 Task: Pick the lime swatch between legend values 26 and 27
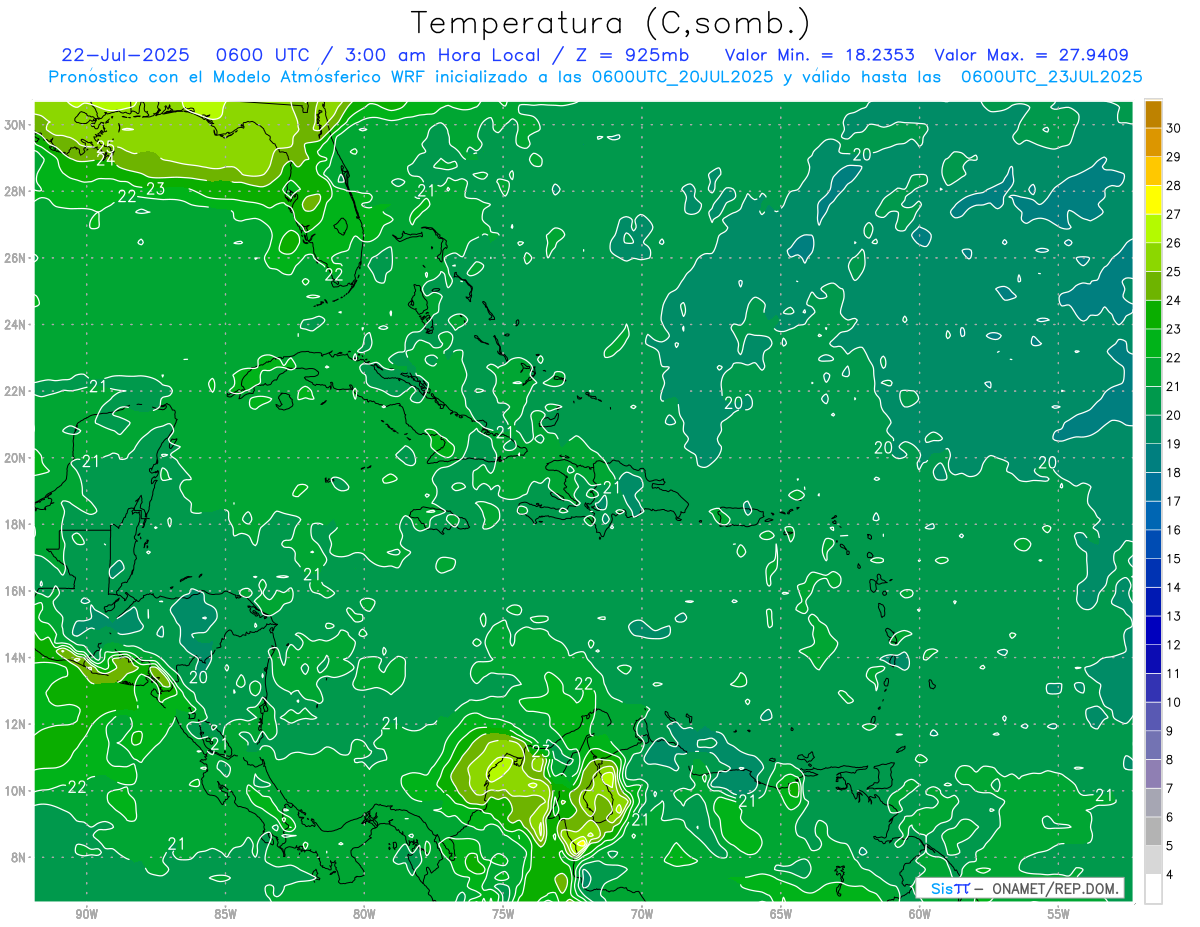point(1154,228)
